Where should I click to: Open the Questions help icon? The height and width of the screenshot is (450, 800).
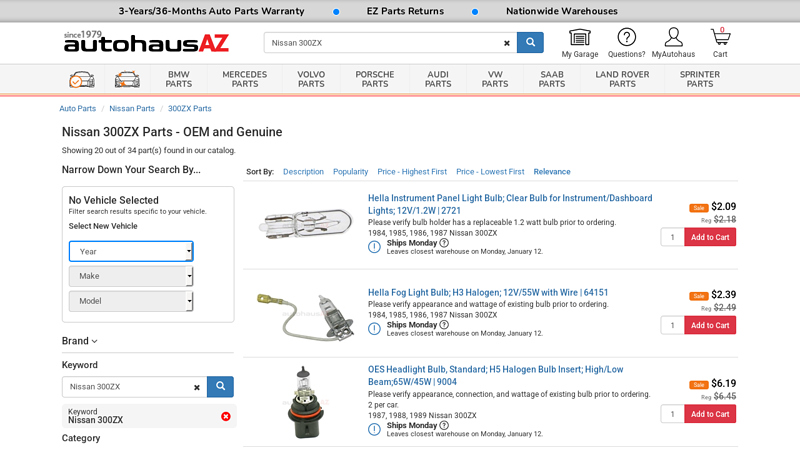tap(626, 43)
